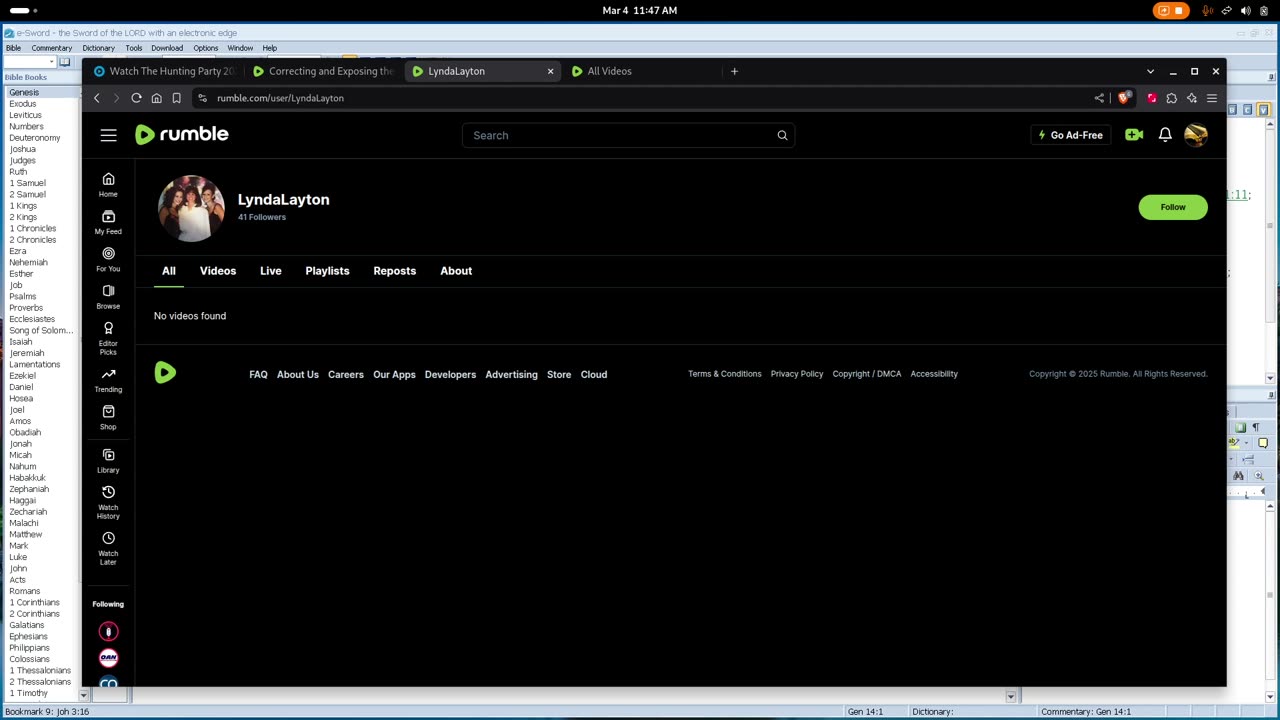
Task: Click LyndaLayton profile picture
Action: point(191,208)
